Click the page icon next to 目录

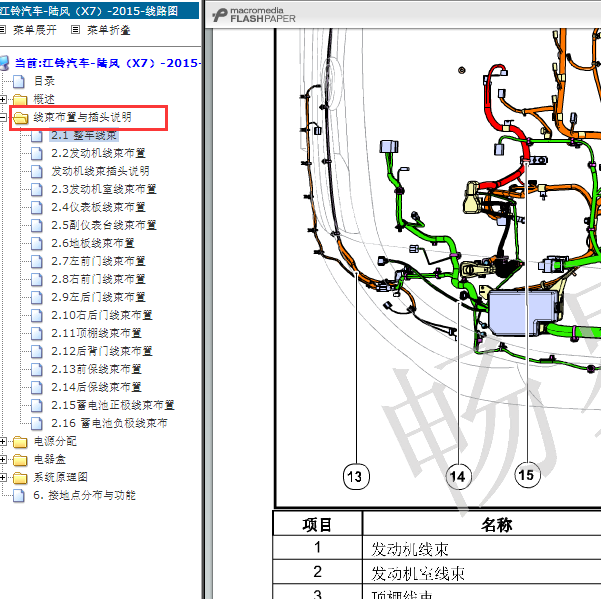coord(18,81)
